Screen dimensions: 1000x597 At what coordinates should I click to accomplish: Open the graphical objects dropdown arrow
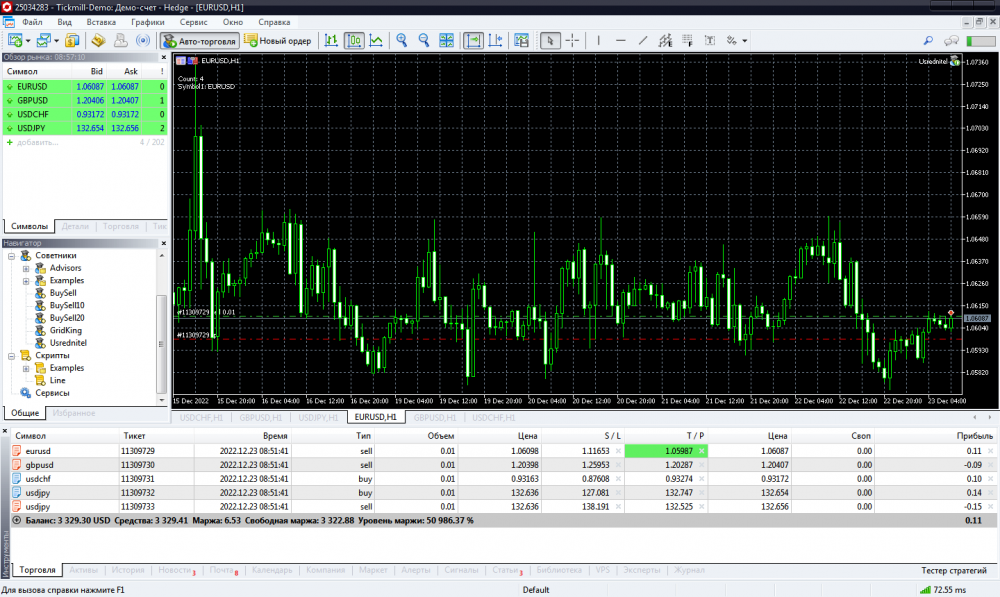coord(744,41)
